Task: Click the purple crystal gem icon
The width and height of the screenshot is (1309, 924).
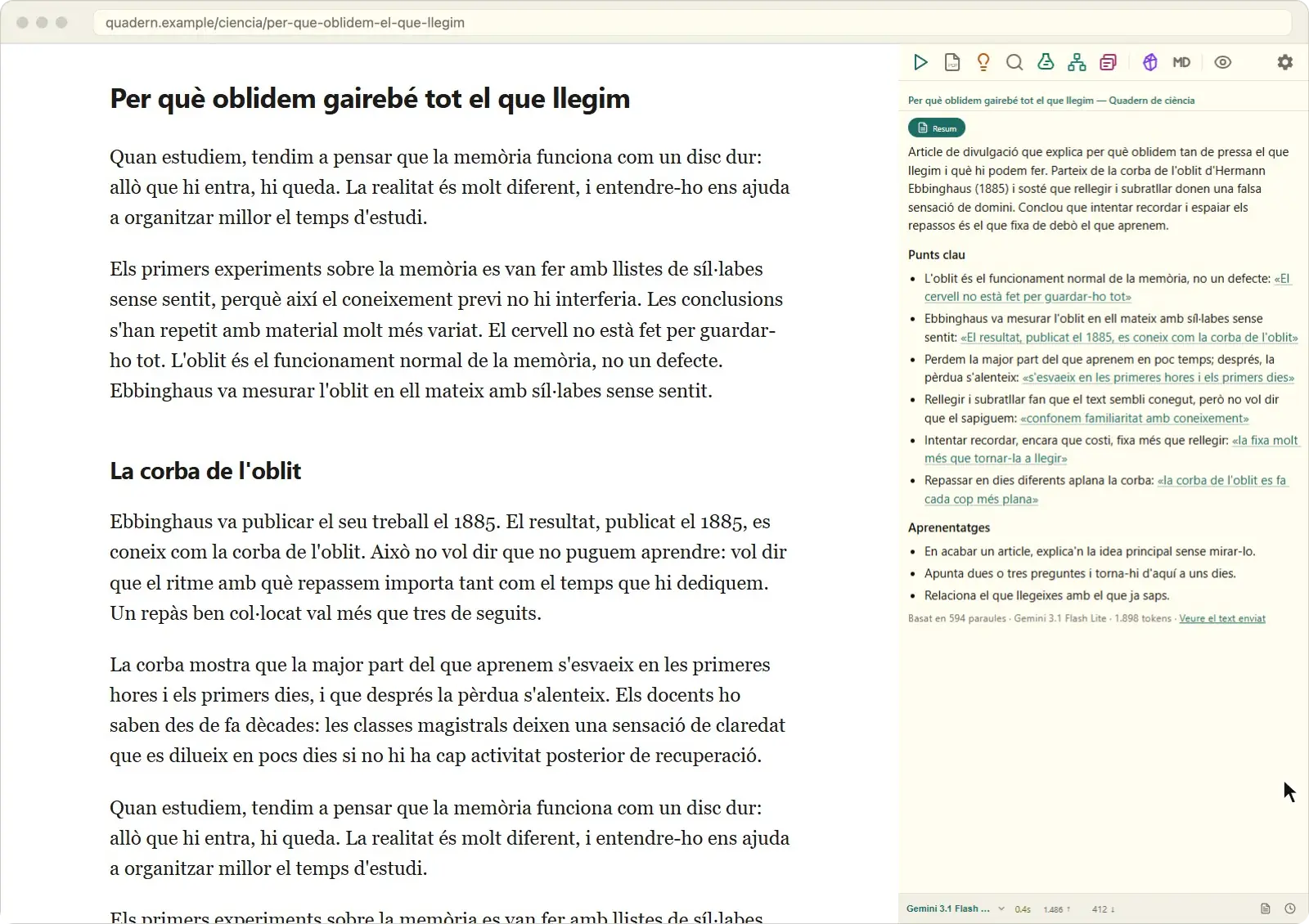Action: click(1150, 62)
